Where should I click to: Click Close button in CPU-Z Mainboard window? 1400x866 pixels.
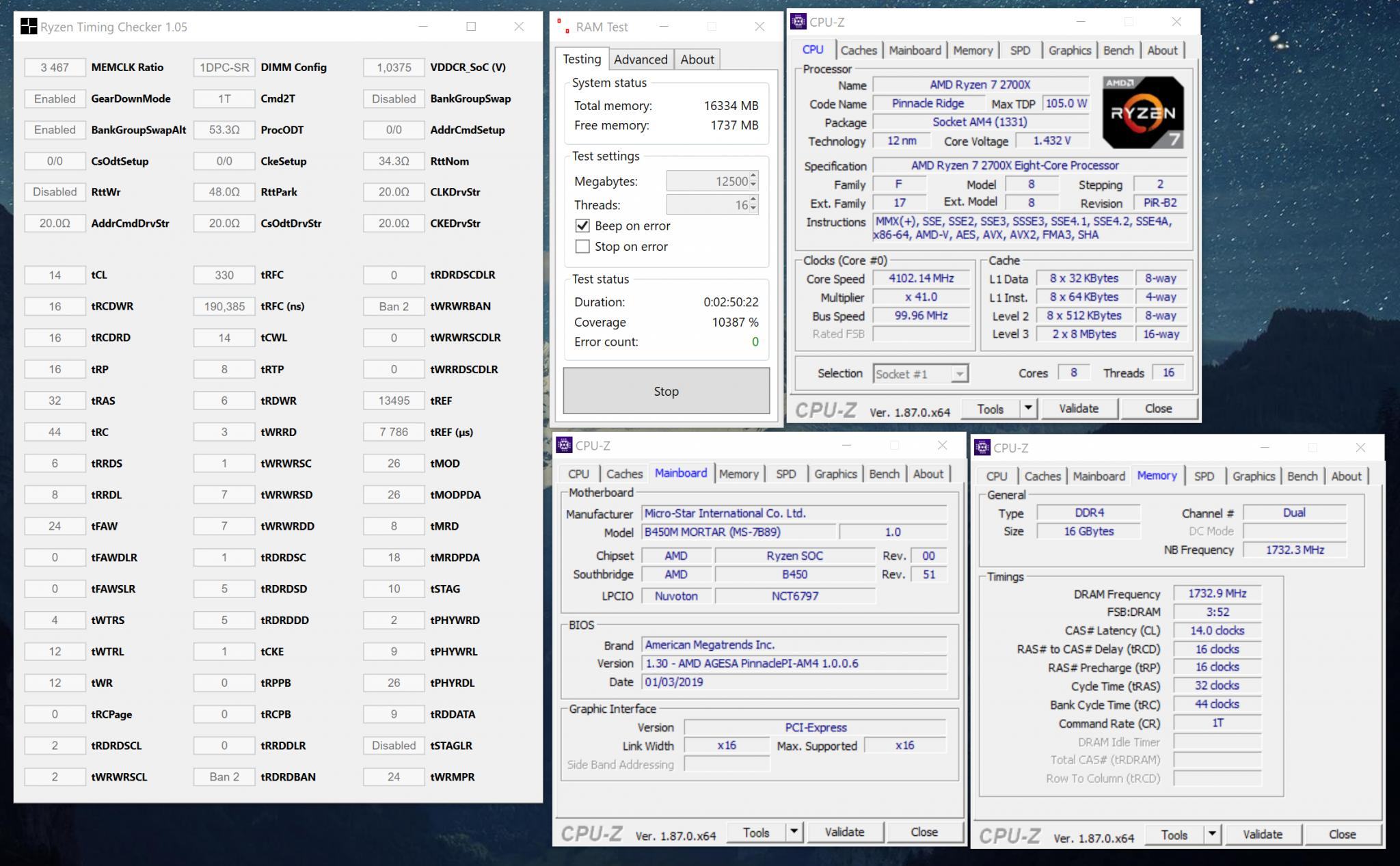[x=924, y=832]
